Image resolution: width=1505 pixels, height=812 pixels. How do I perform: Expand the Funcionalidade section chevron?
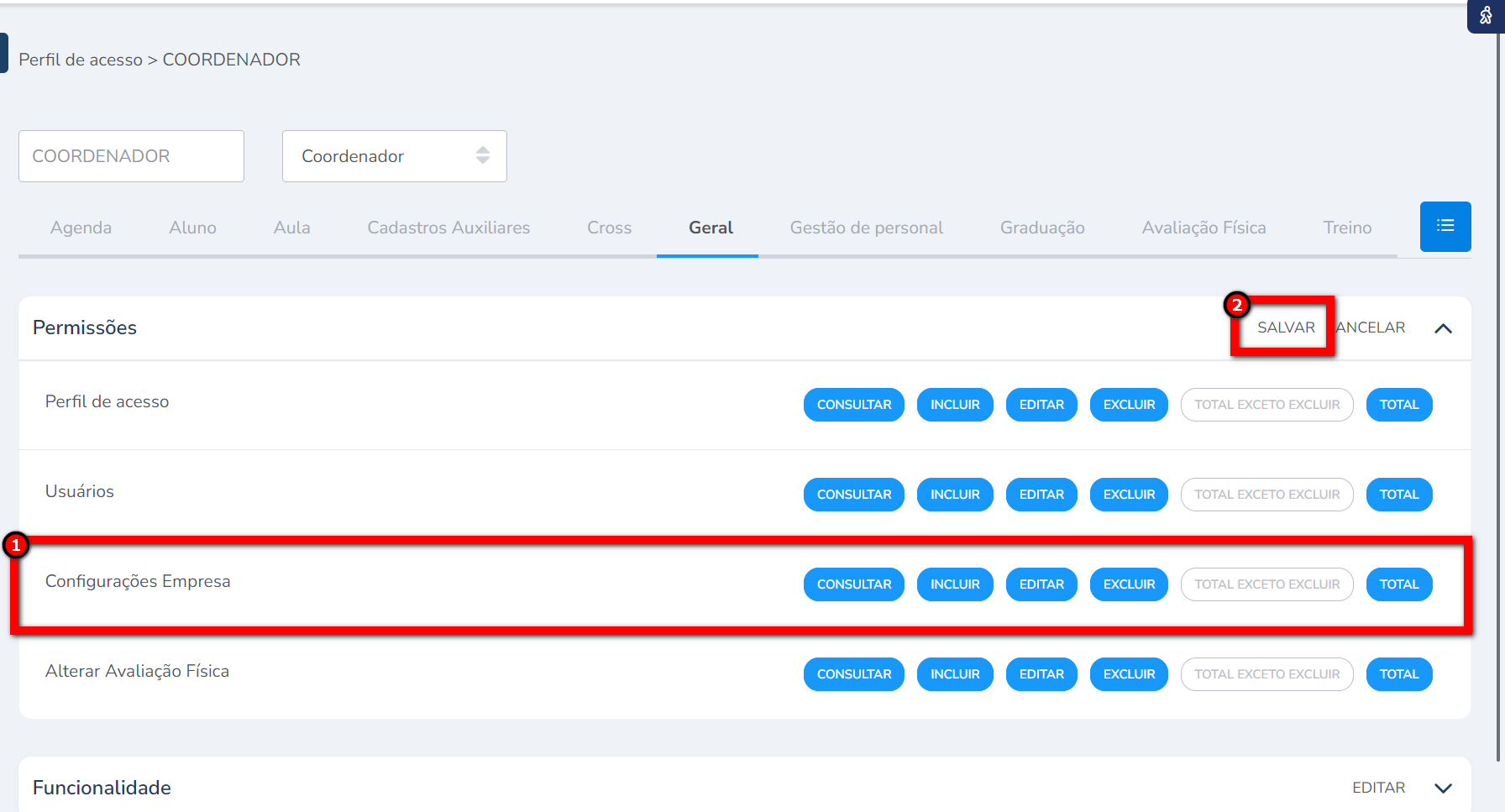pyautogui.click(x=1443, y=788)
